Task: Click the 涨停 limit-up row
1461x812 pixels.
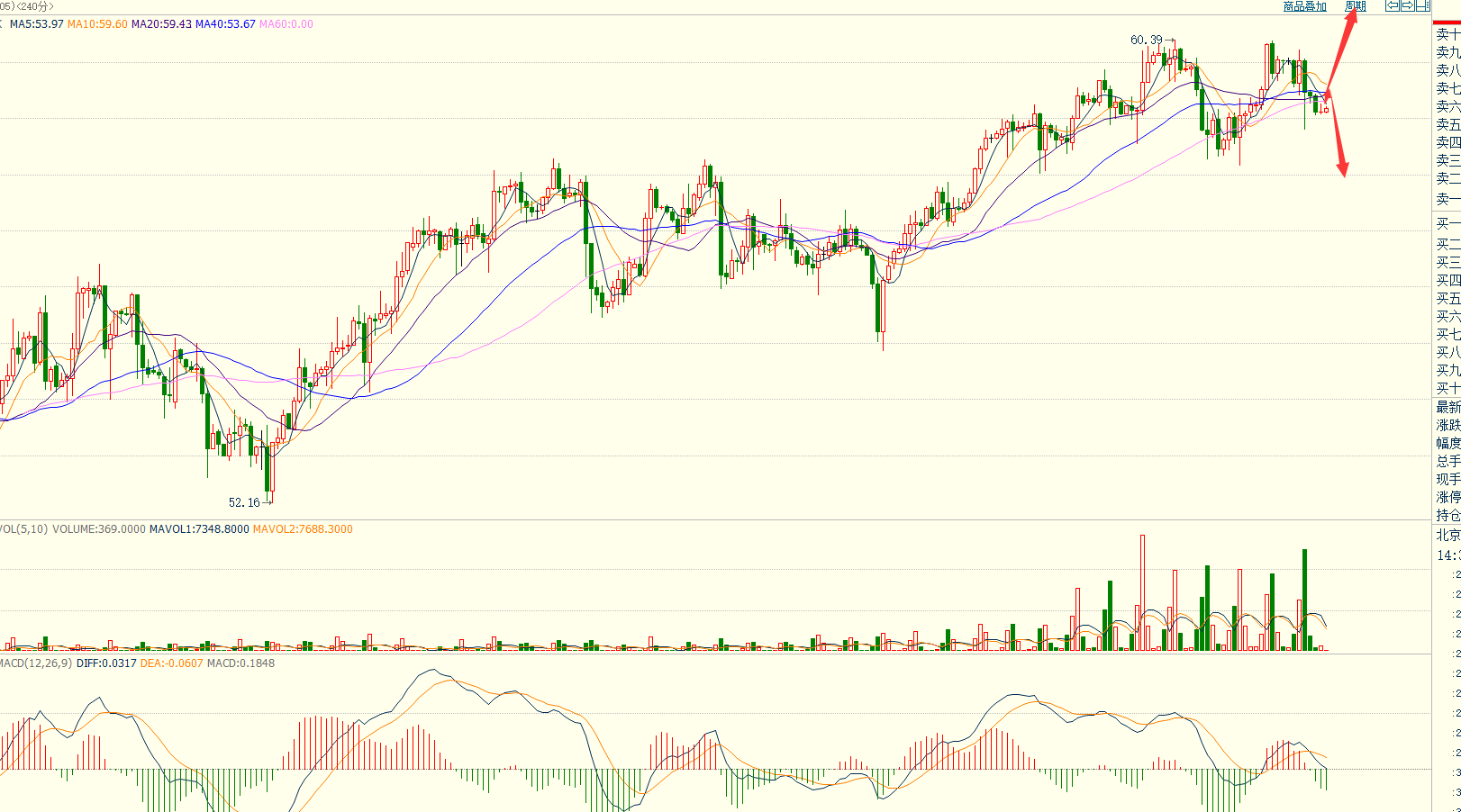Action: click(x=1447, y=498)
